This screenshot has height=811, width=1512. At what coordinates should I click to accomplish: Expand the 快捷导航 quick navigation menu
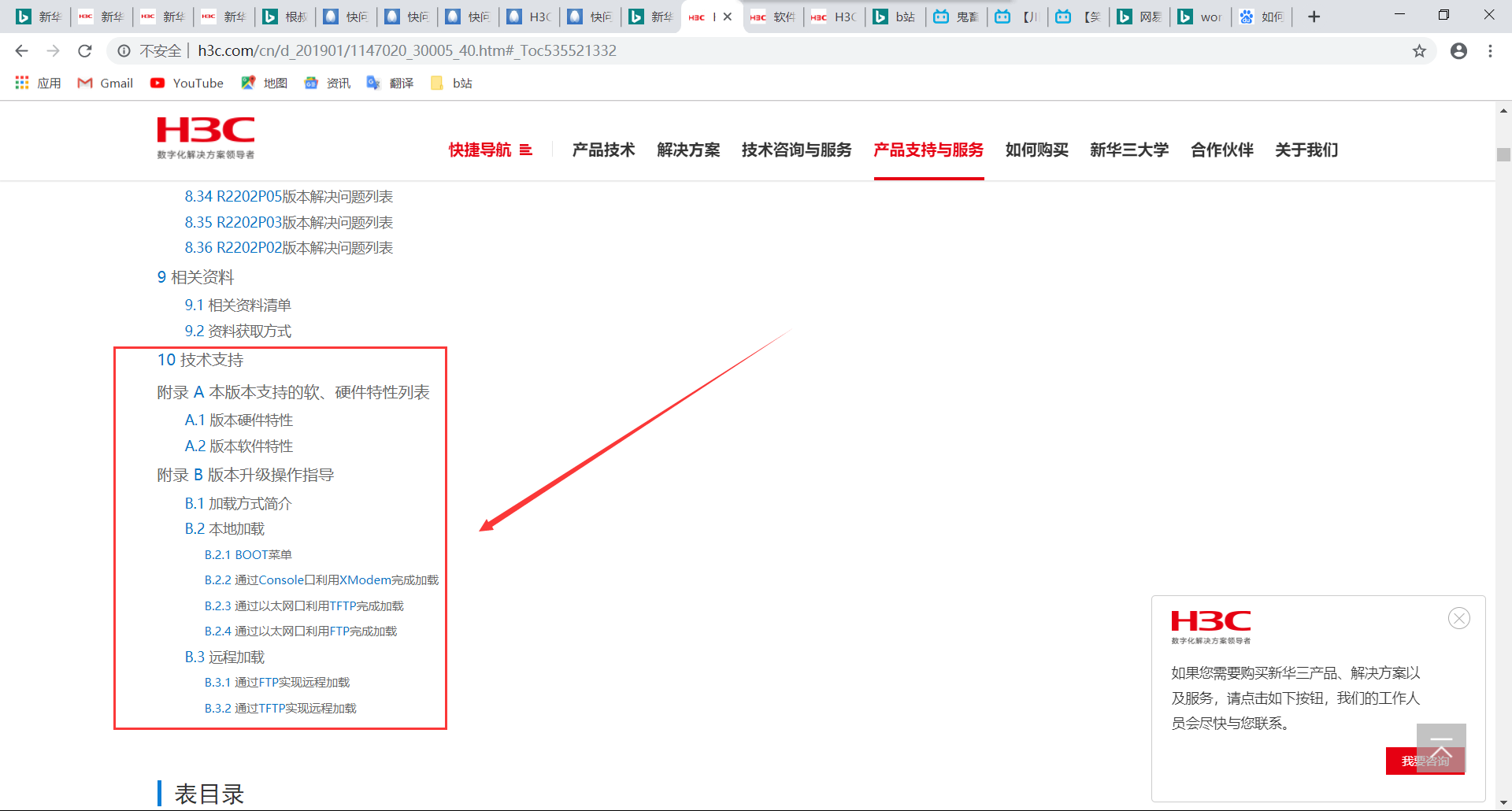tap(491, 150)
